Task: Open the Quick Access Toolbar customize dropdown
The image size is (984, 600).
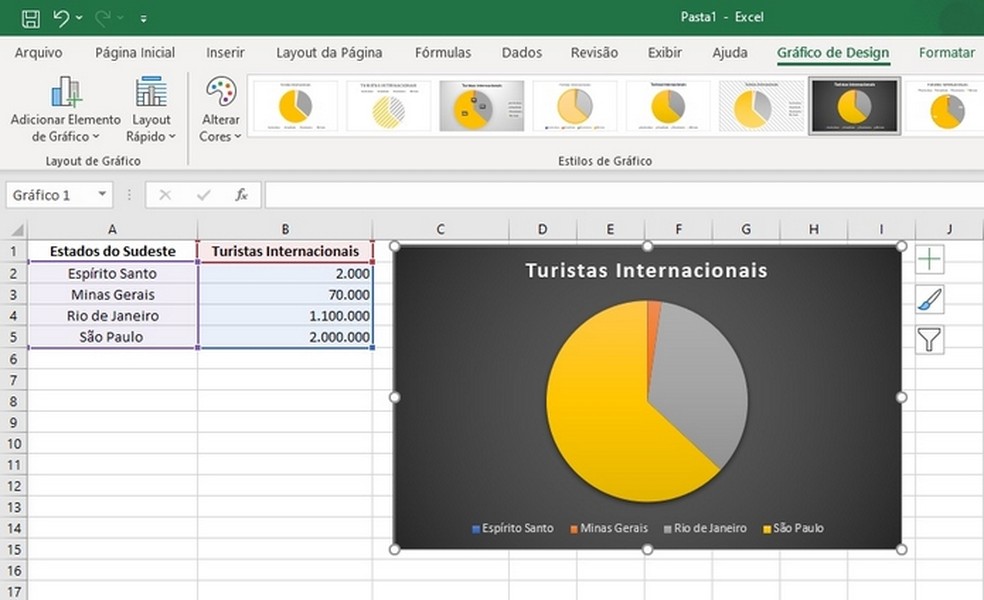Action: coord(144,19)
